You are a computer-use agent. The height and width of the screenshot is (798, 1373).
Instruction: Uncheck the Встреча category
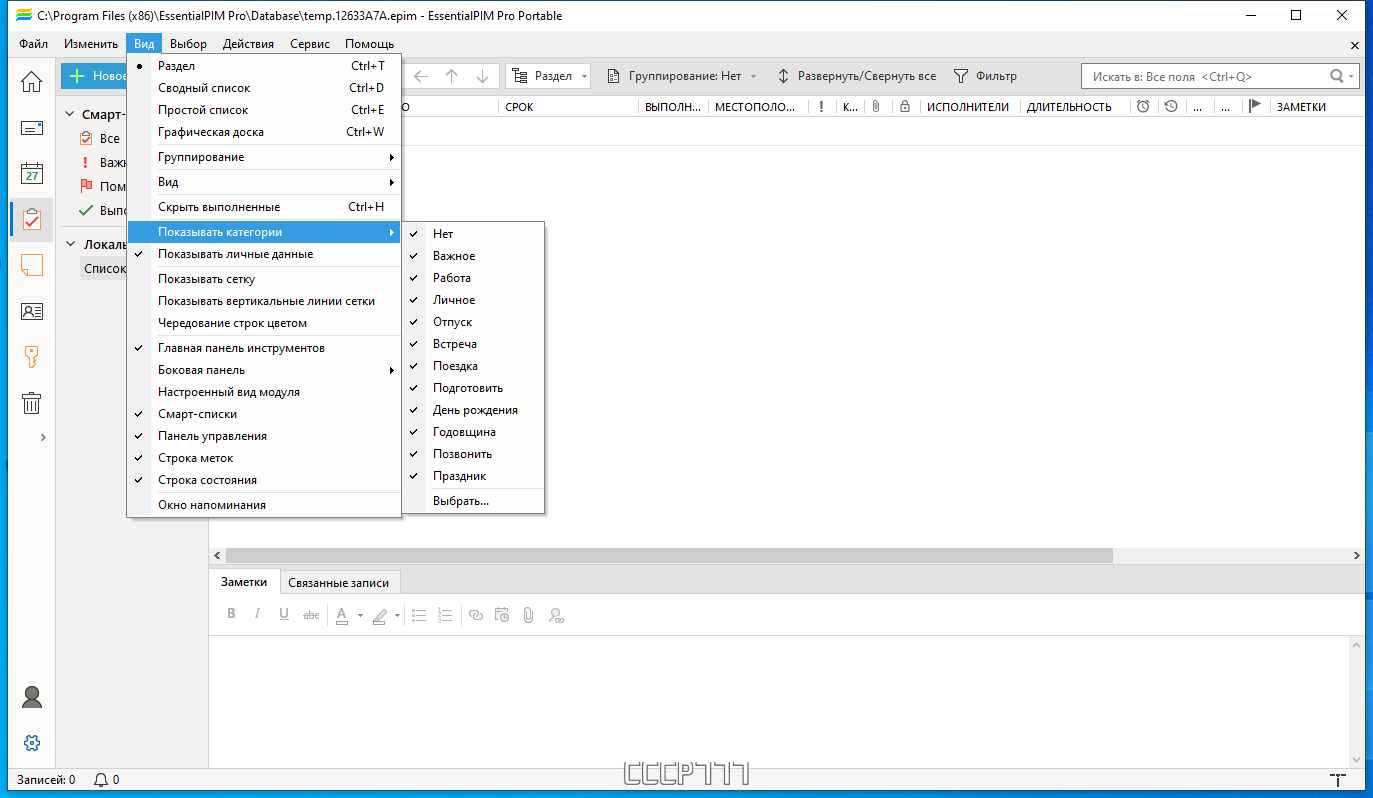tap(474, 344)
